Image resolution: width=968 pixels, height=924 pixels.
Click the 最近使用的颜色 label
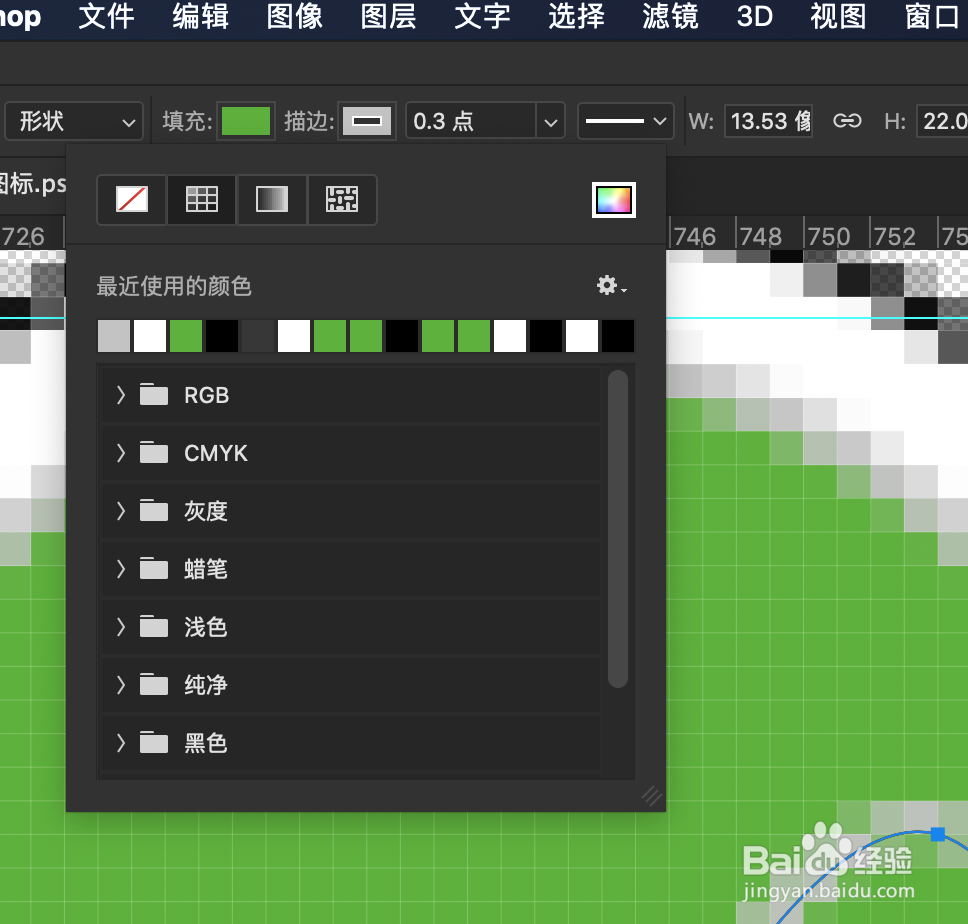[174, 286]
